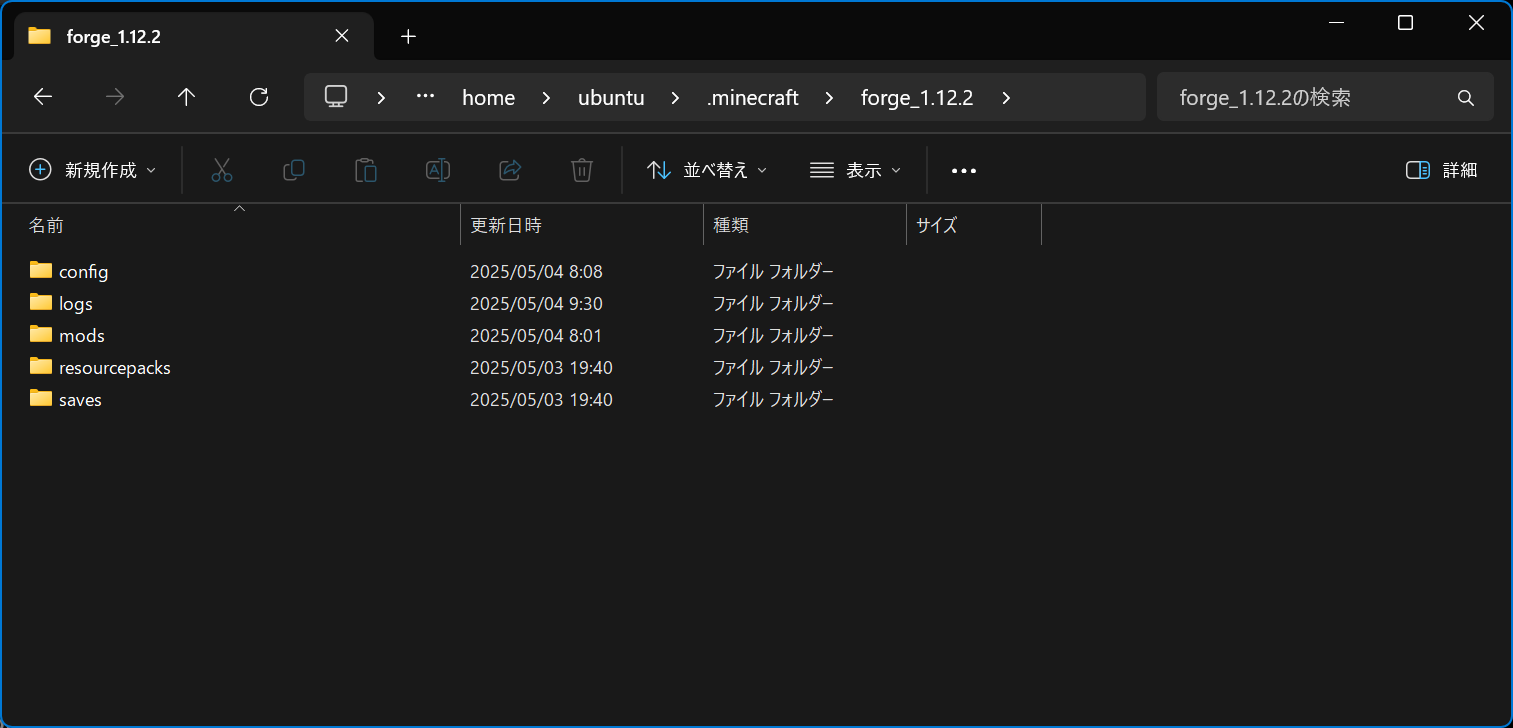Expand chevron after .minecraft breadcrumb

tap(830, 98)
